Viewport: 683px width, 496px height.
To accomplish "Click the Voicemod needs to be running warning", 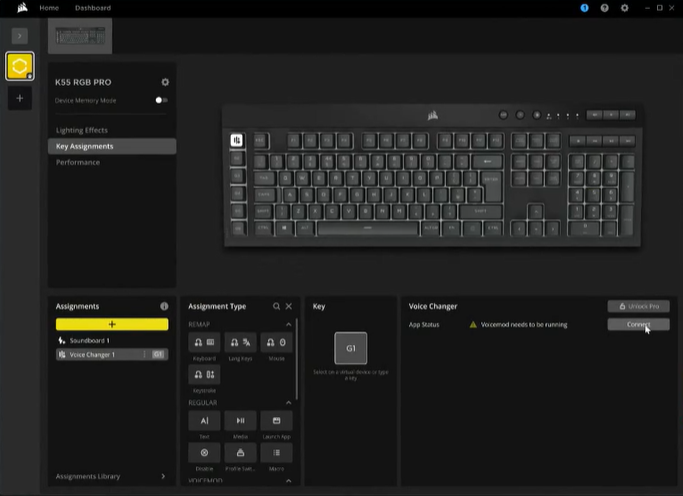I will 518,324.
